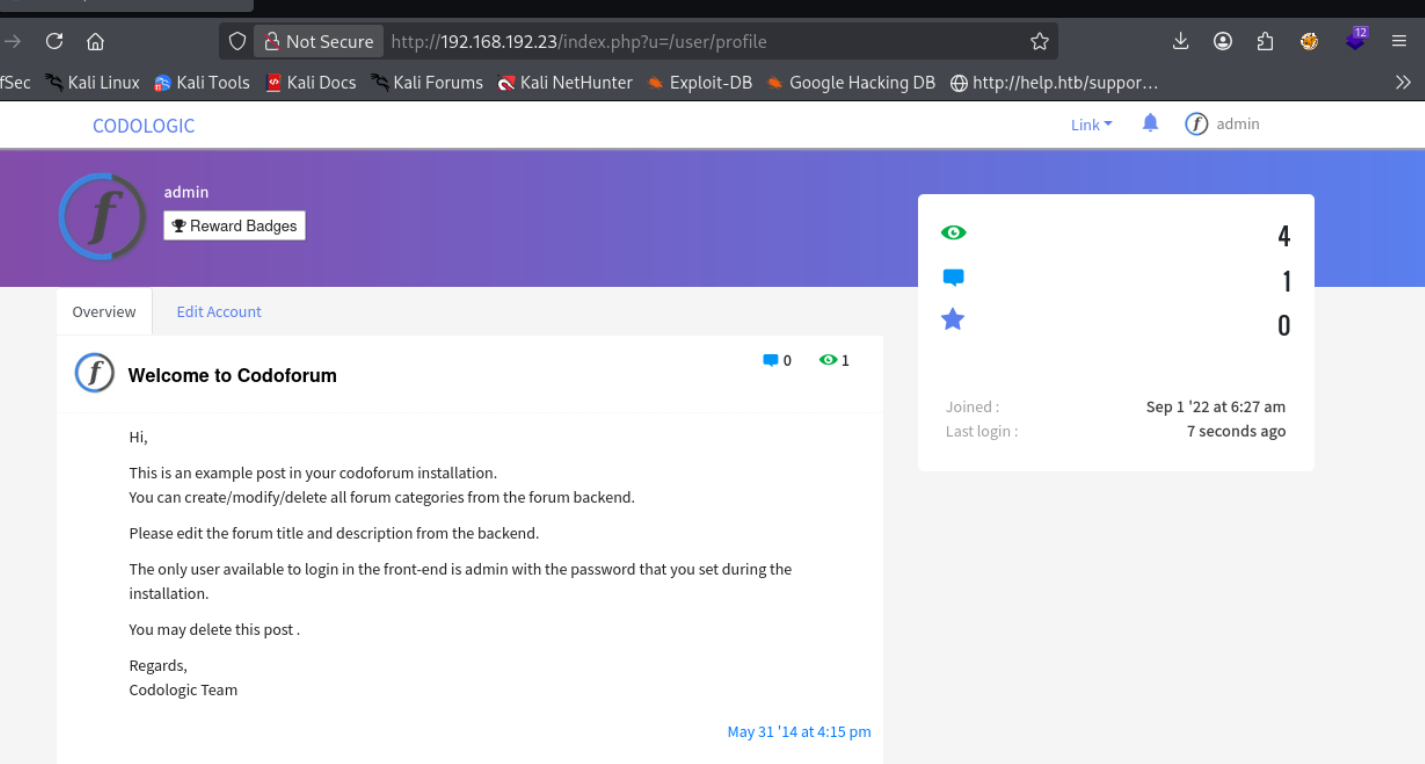Open the browser extensions puzzle icon
Image resolution: width=1425 pixels, height=764 pixels.
coord(1265,41)
